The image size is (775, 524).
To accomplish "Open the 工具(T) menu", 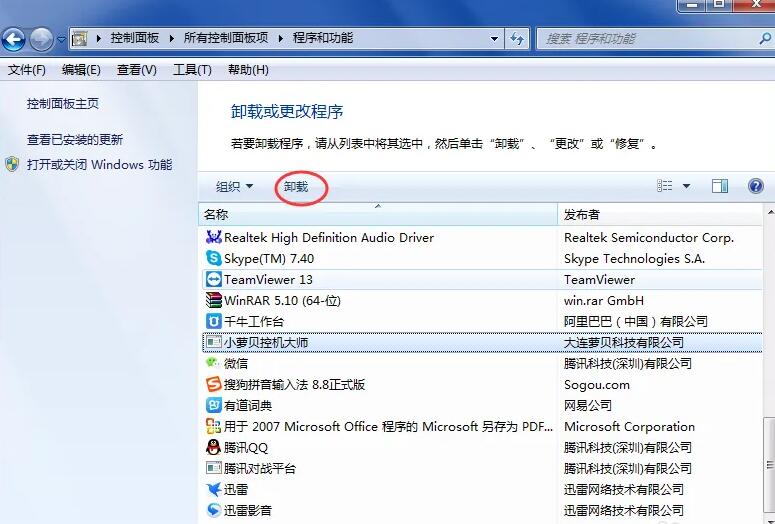I will pyautogui.click(x=192, y=70).
